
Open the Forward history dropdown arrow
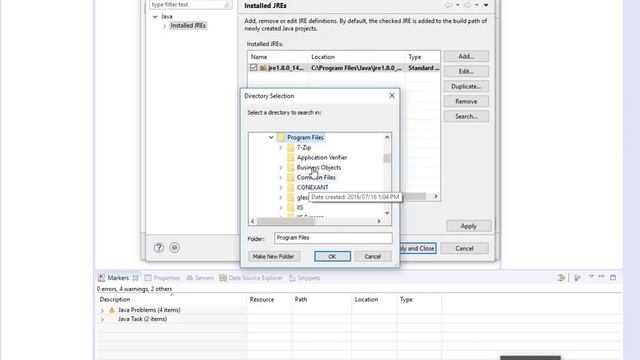[x=476, y=5]
